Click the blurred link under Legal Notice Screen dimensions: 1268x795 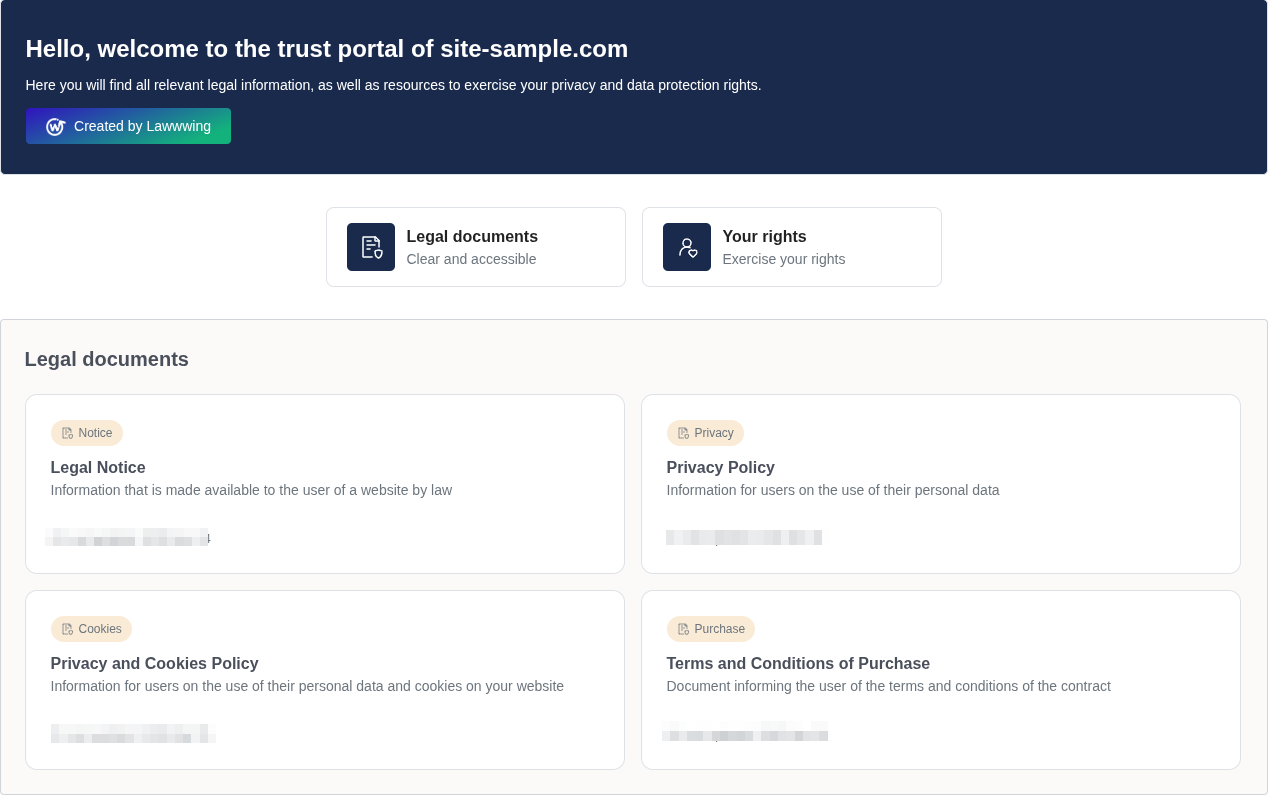click(126, 537)
